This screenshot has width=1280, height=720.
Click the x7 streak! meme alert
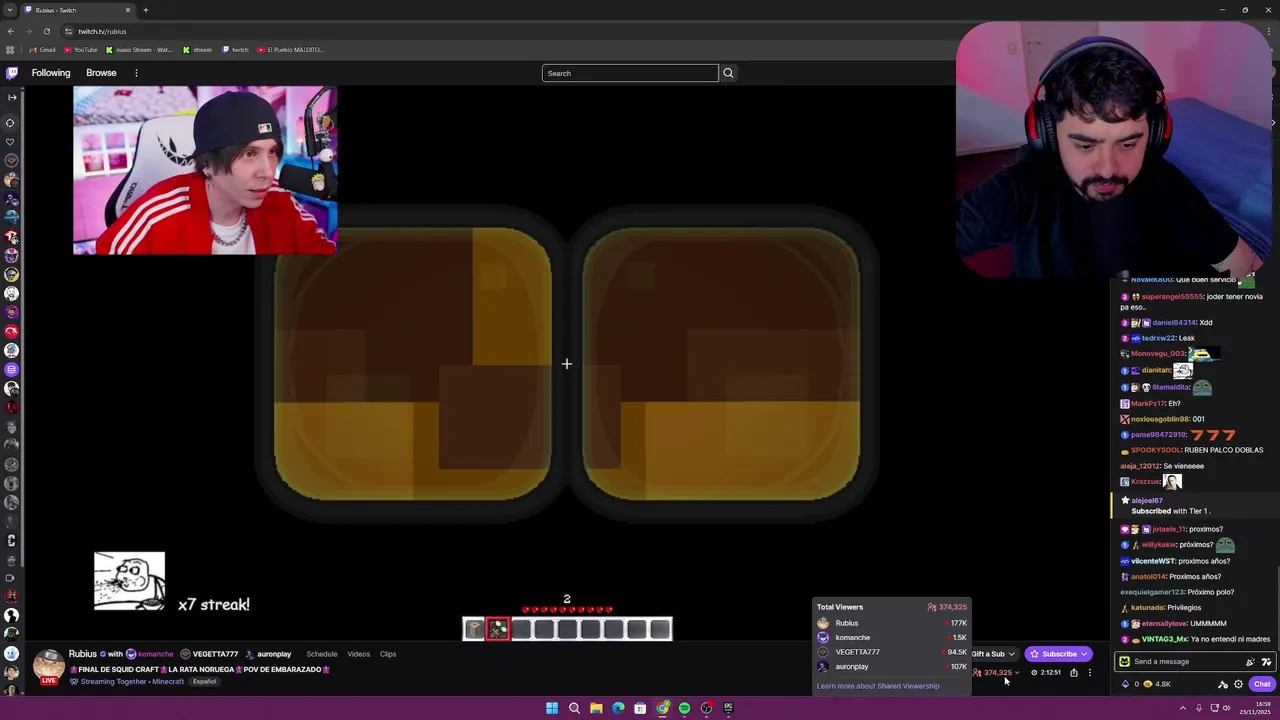tap(172, 582)
